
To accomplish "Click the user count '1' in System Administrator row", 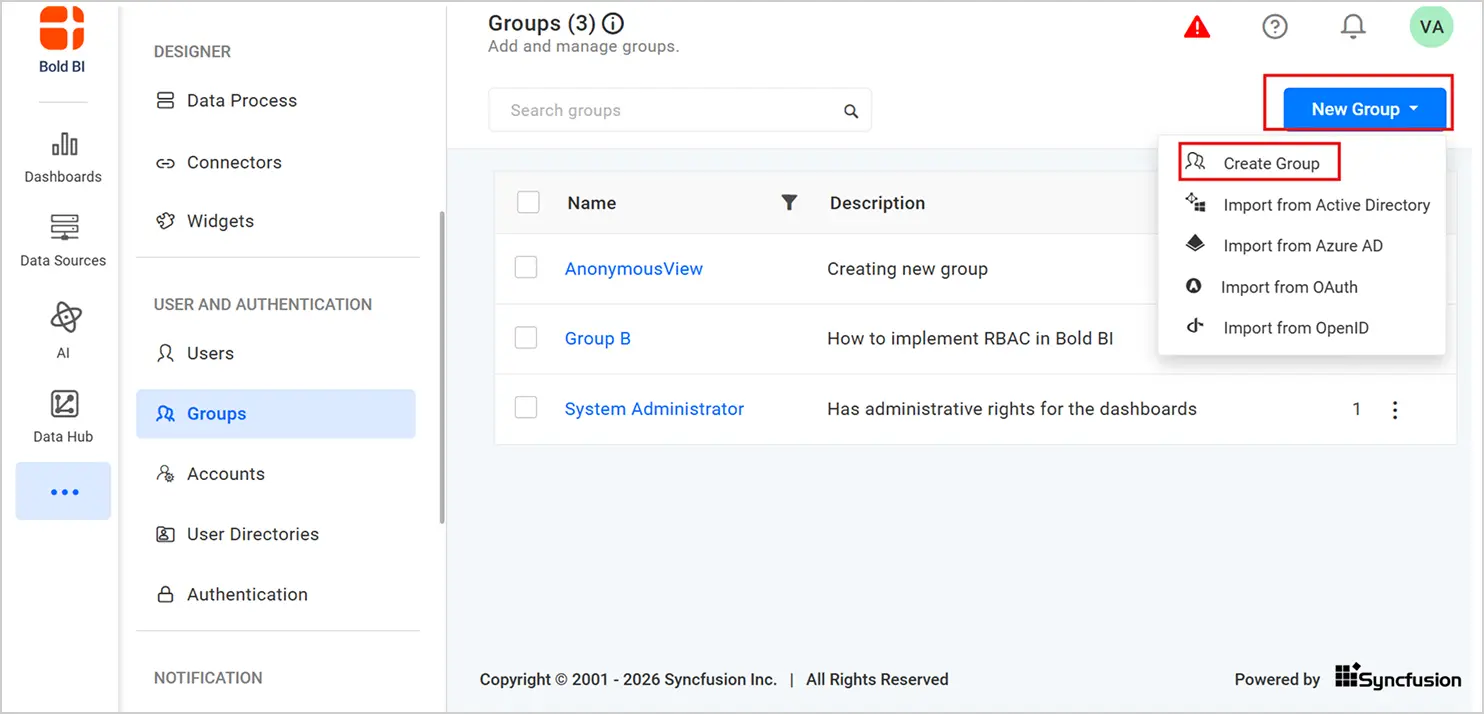I will click(x=1357, y=409).
